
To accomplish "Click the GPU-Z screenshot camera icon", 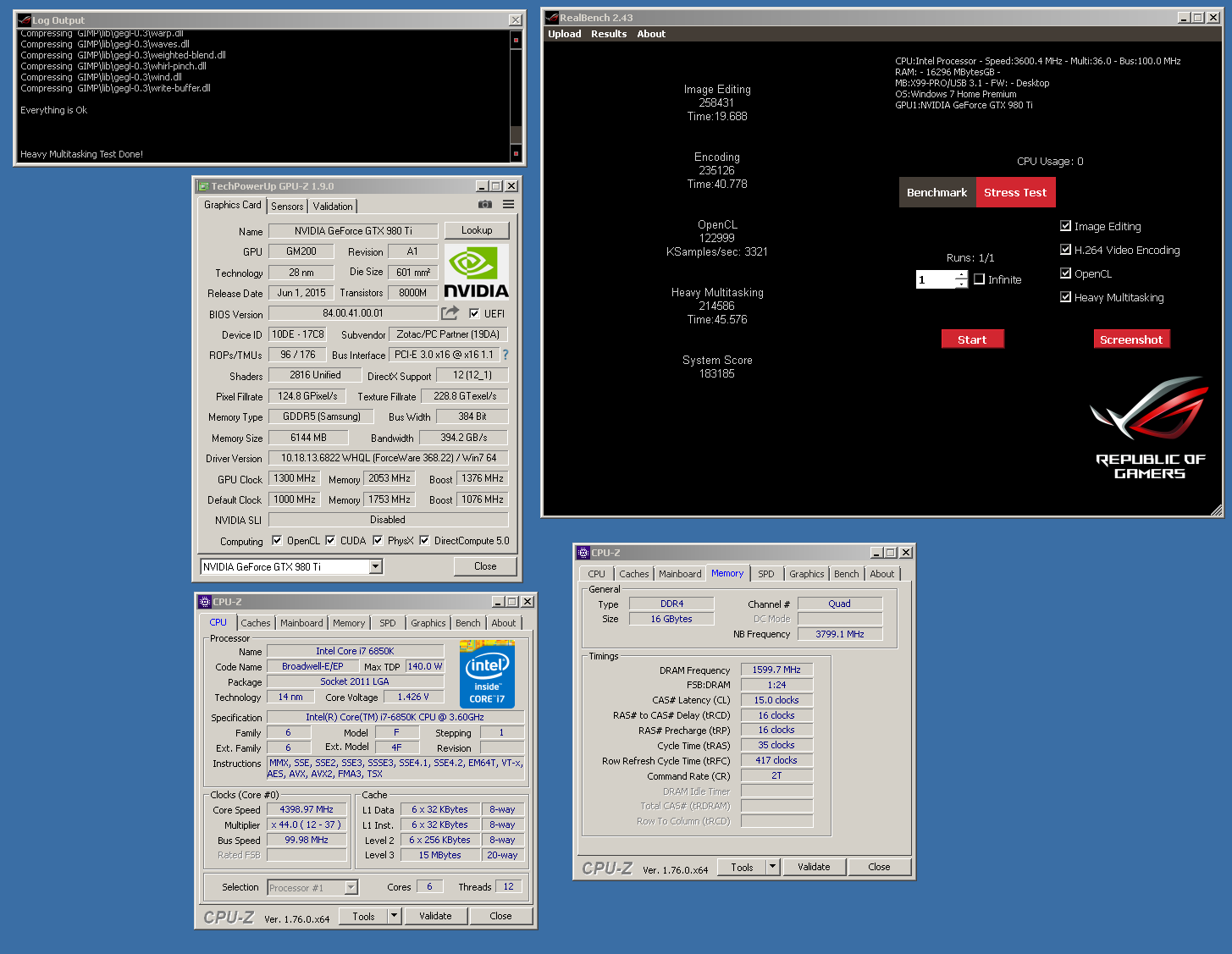I will [x=485, y=204].
